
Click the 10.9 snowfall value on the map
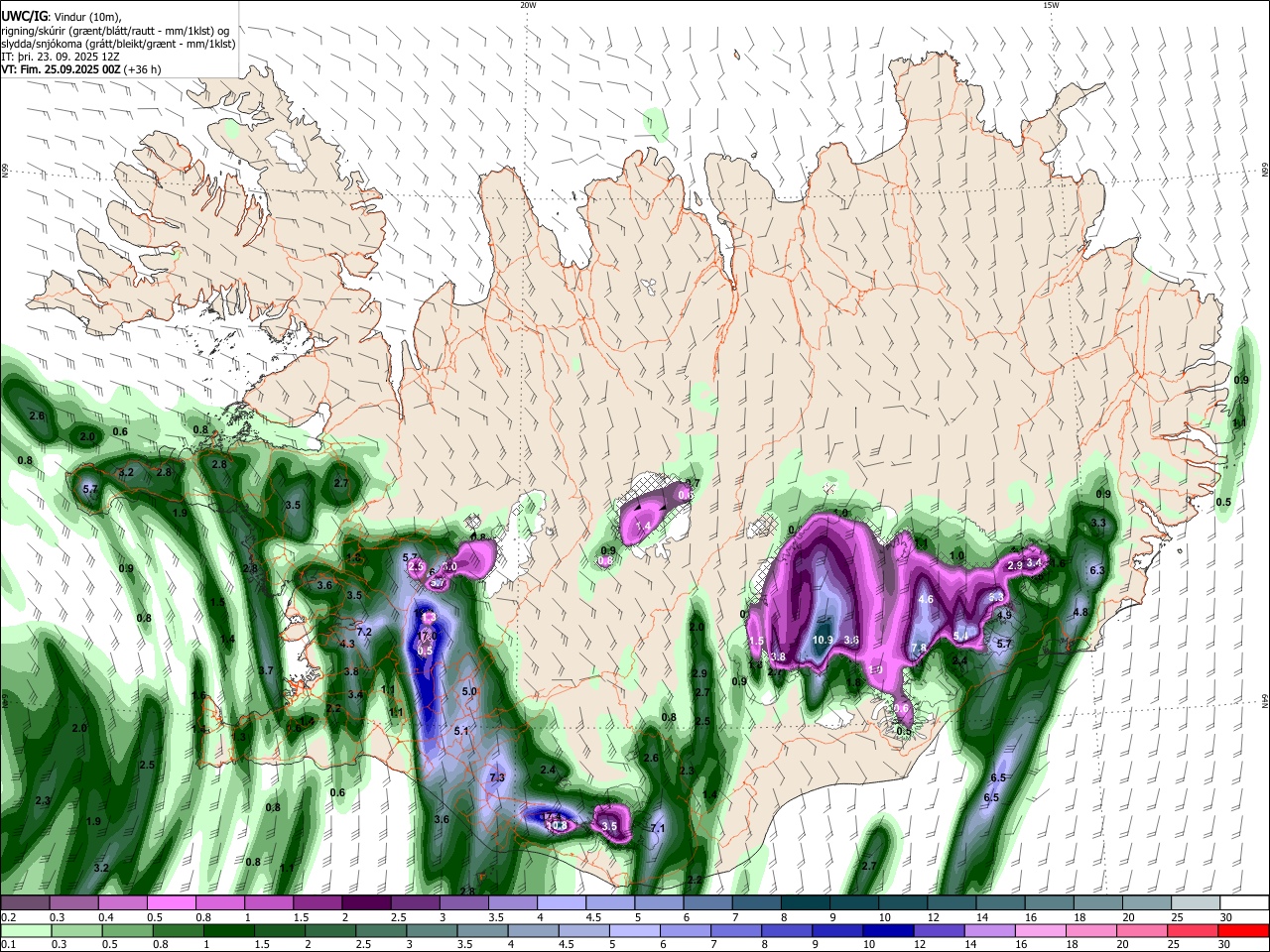tap(823, 640)
